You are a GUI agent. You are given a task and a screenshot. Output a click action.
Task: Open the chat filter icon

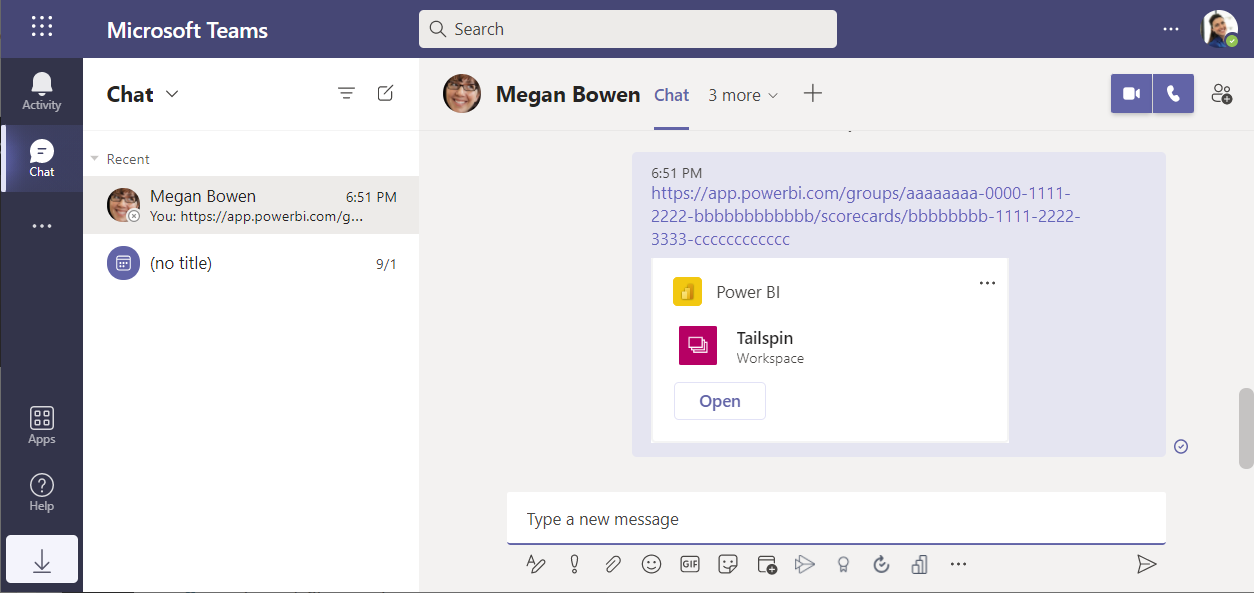click(x=346, y=93)
